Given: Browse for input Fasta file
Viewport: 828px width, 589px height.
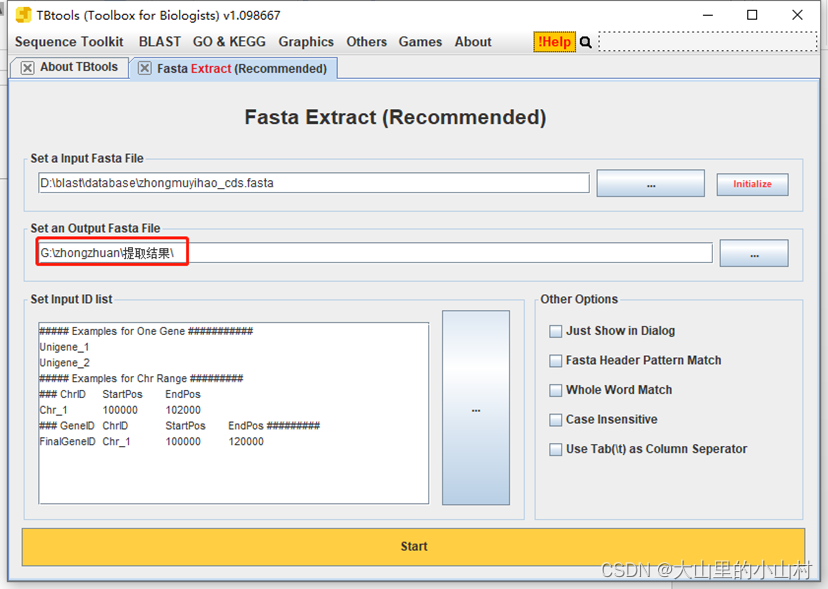Looking at the screenshot, I should pos(651,183).
